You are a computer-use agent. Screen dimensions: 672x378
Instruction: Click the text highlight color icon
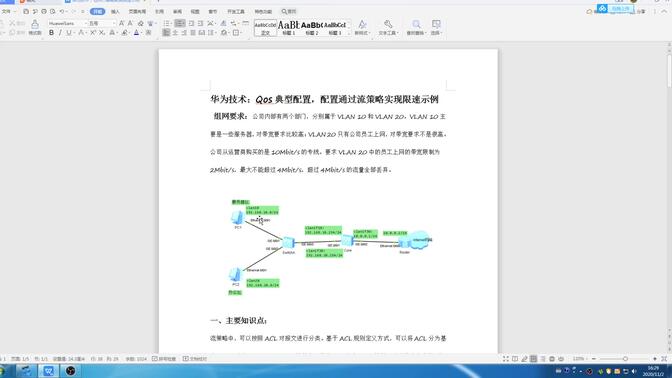124,33
